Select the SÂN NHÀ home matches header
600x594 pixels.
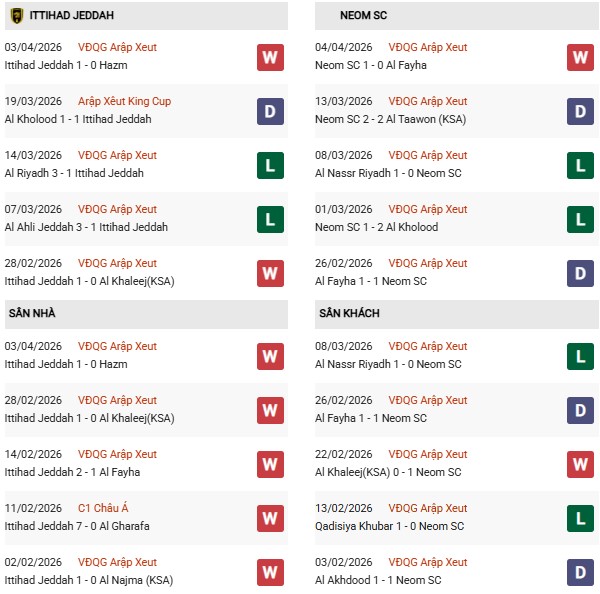coord(32,313)
